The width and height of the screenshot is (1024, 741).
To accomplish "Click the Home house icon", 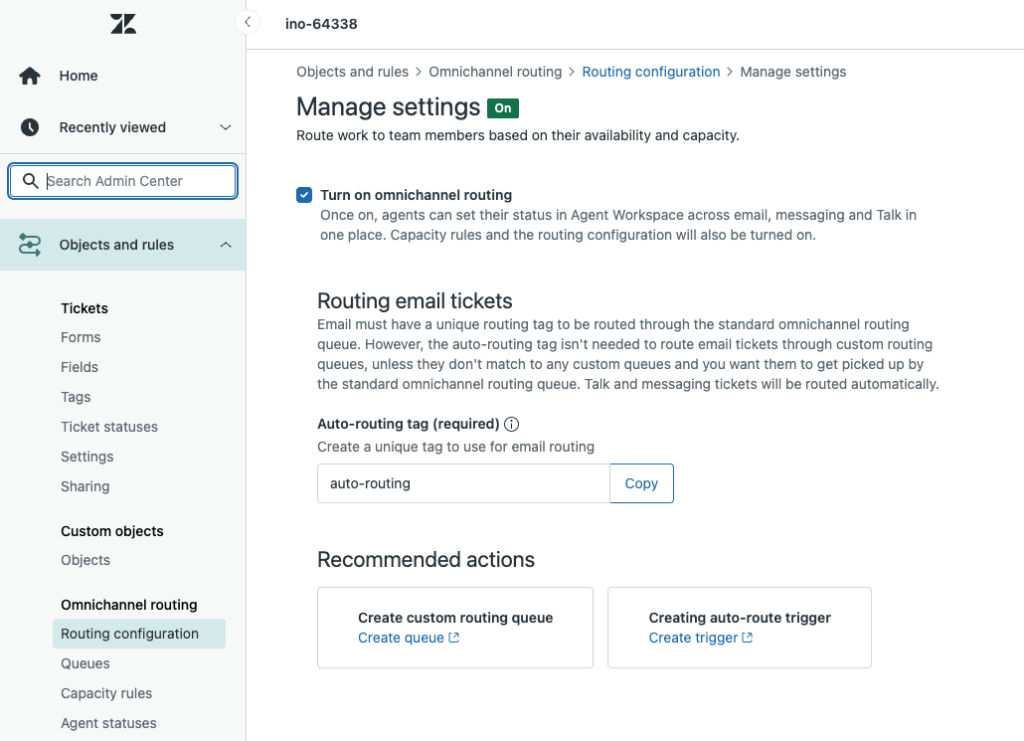I will pyautogui.click(x=30, y=76).
